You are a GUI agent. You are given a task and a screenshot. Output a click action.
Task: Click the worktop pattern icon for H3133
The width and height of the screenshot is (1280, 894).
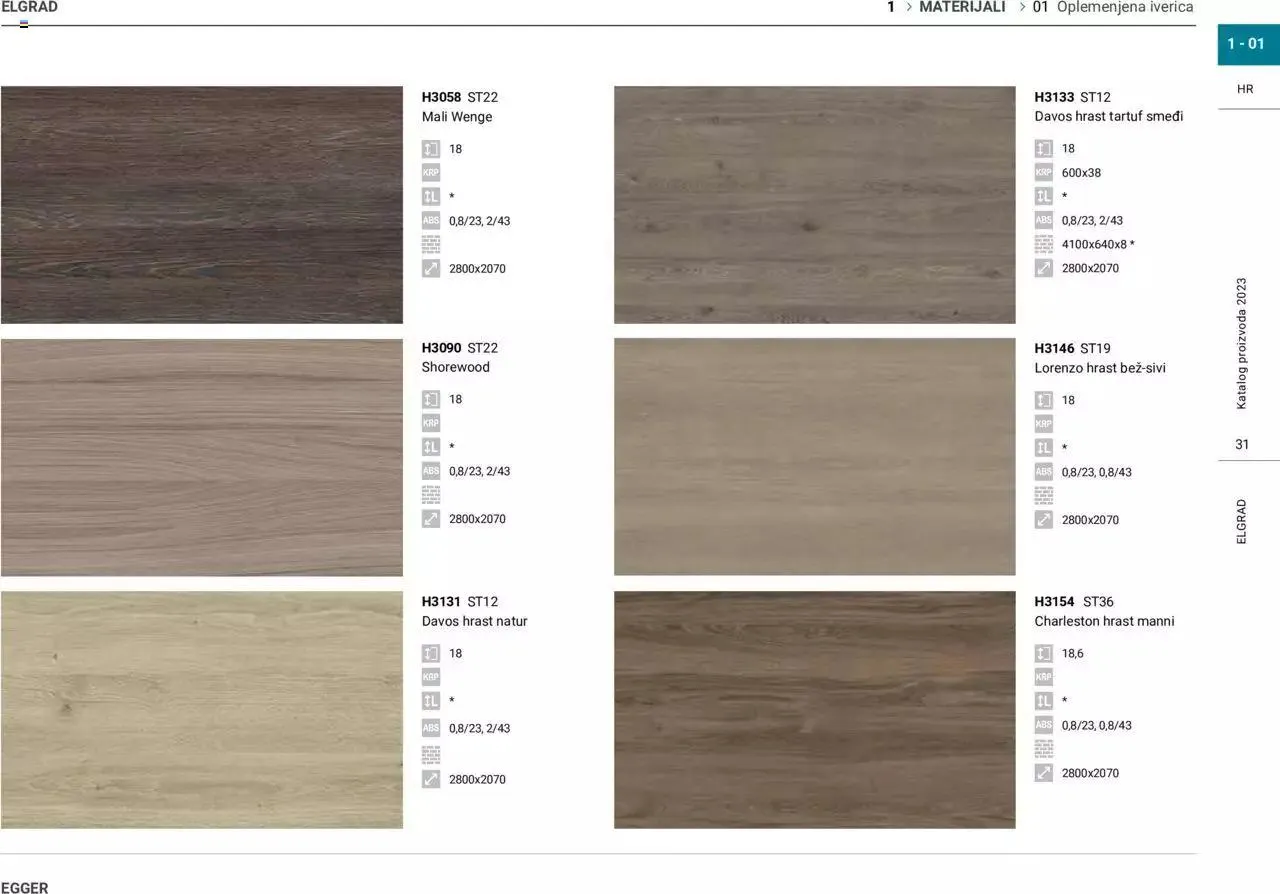pyautogui.click(x=1044, y=244)
